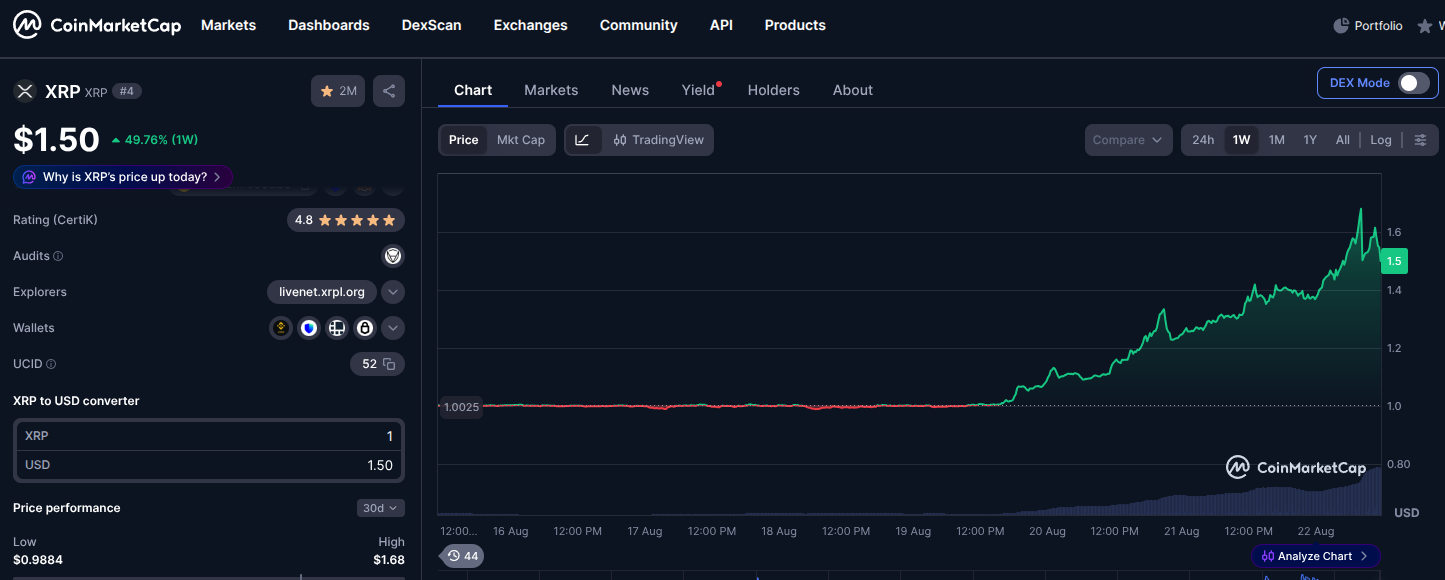Set chart range to All
The height and width of the screenshot is (580, 1445).
pyautogui.click(x=1343, y=140)
